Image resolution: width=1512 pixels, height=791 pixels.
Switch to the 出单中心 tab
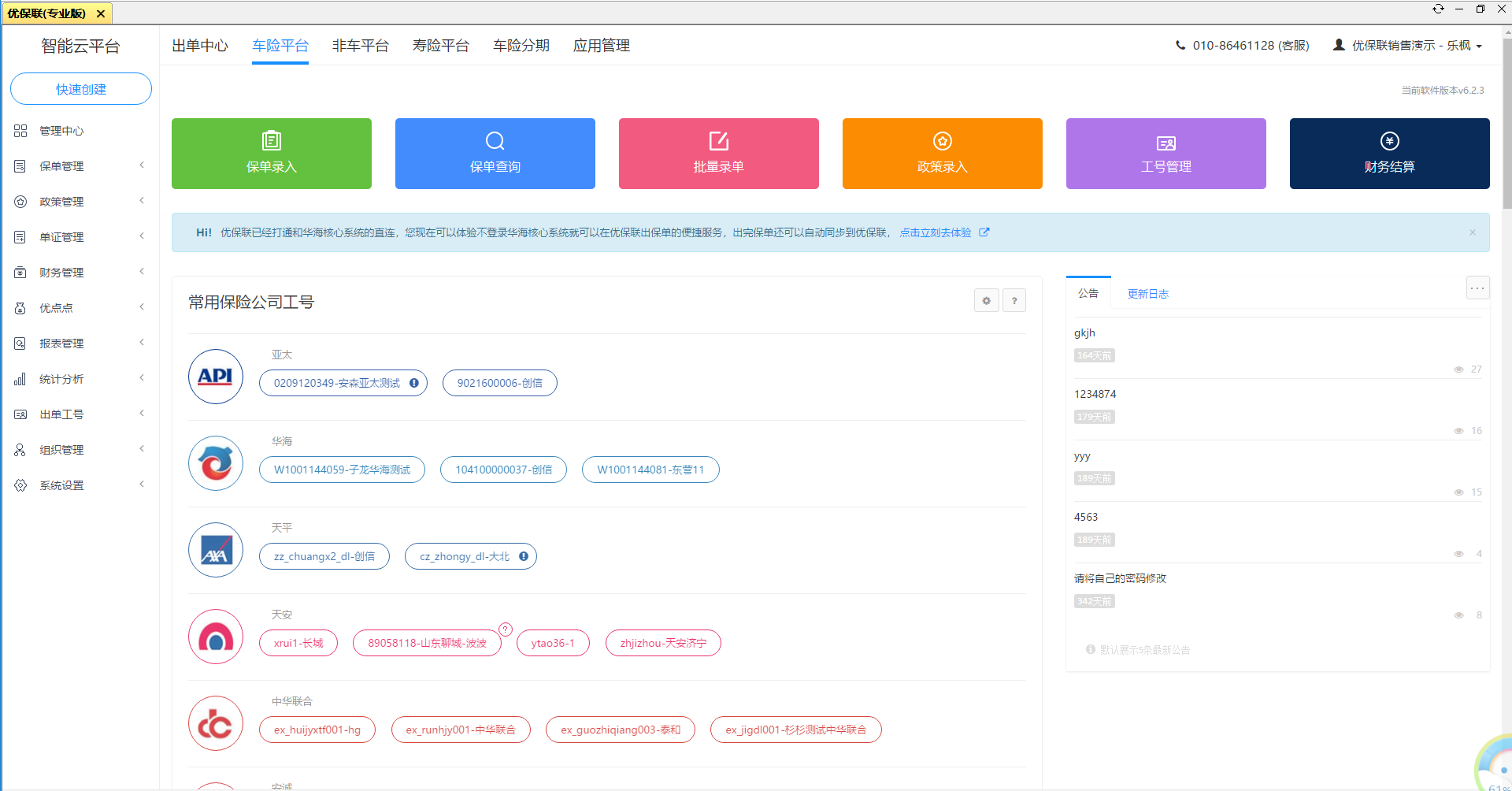[200, 46]
